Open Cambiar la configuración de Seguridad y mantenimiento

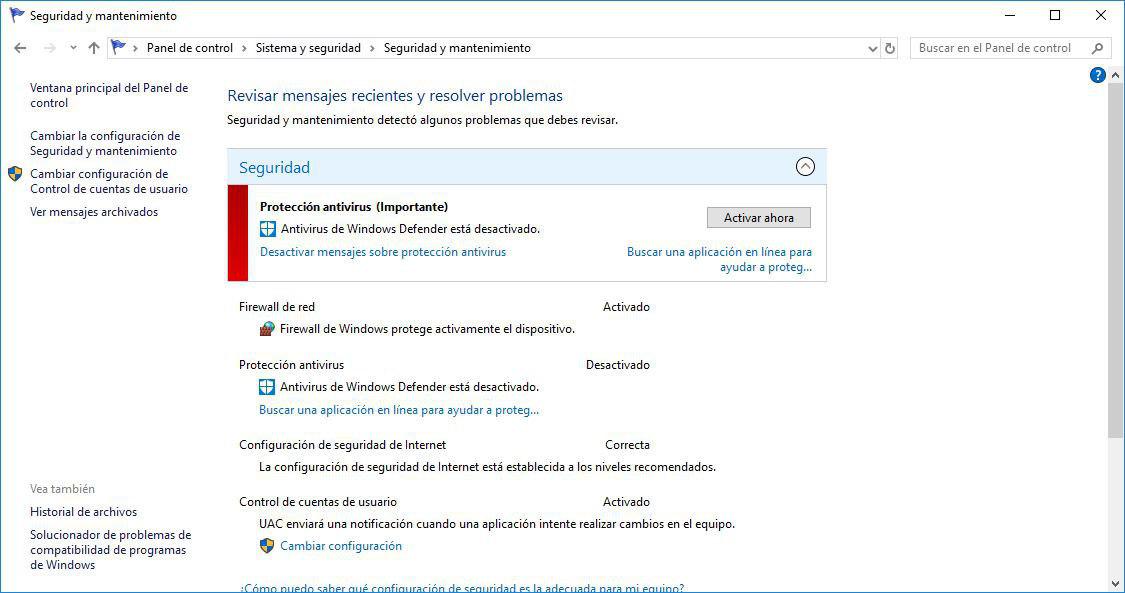click(105, 143)
